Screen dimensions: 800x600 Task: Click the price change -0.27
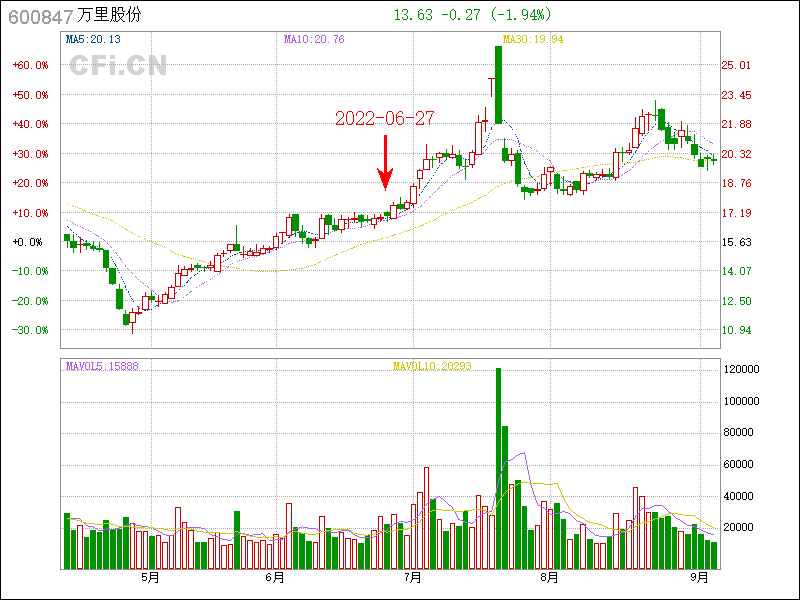click(461, 15)
